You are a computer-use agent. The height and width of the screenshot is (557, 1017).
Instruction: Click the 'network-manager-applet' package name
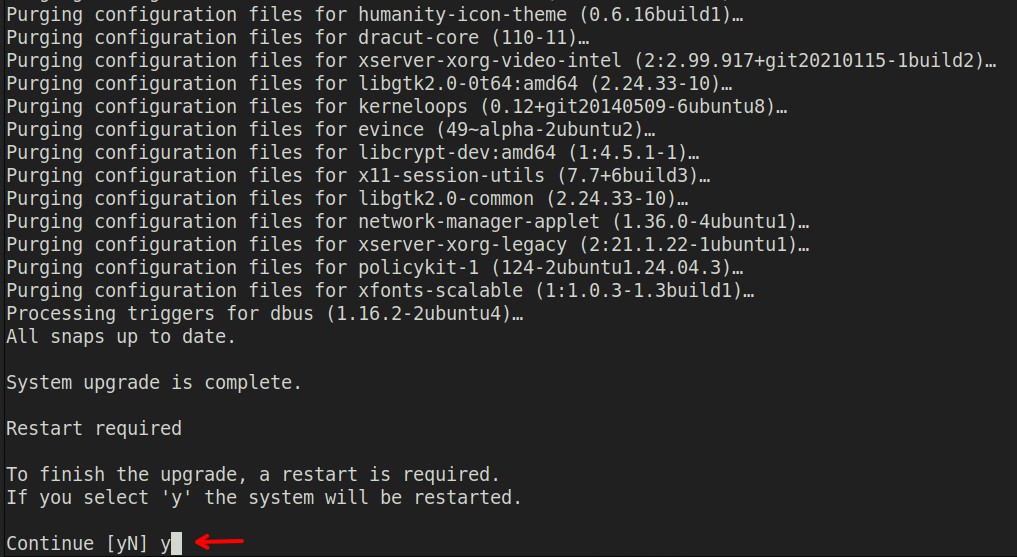coord(479,221)
